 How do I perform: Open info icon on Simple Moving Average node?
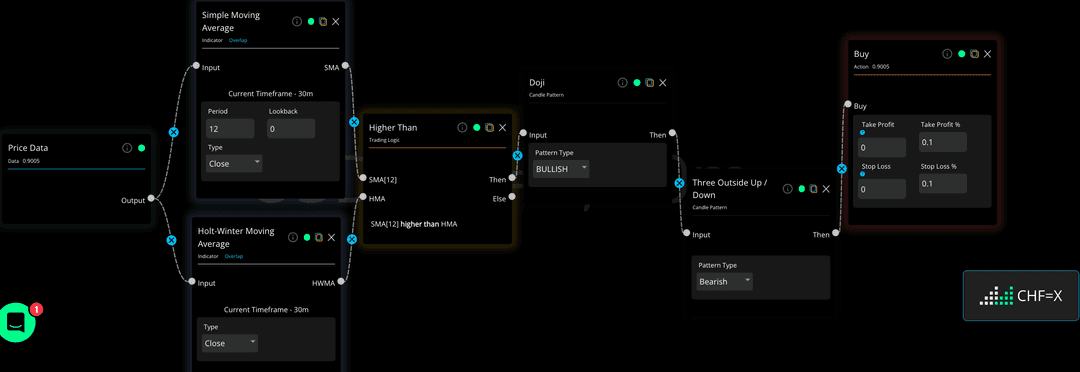pyautogui.click(x=298, y=21)
